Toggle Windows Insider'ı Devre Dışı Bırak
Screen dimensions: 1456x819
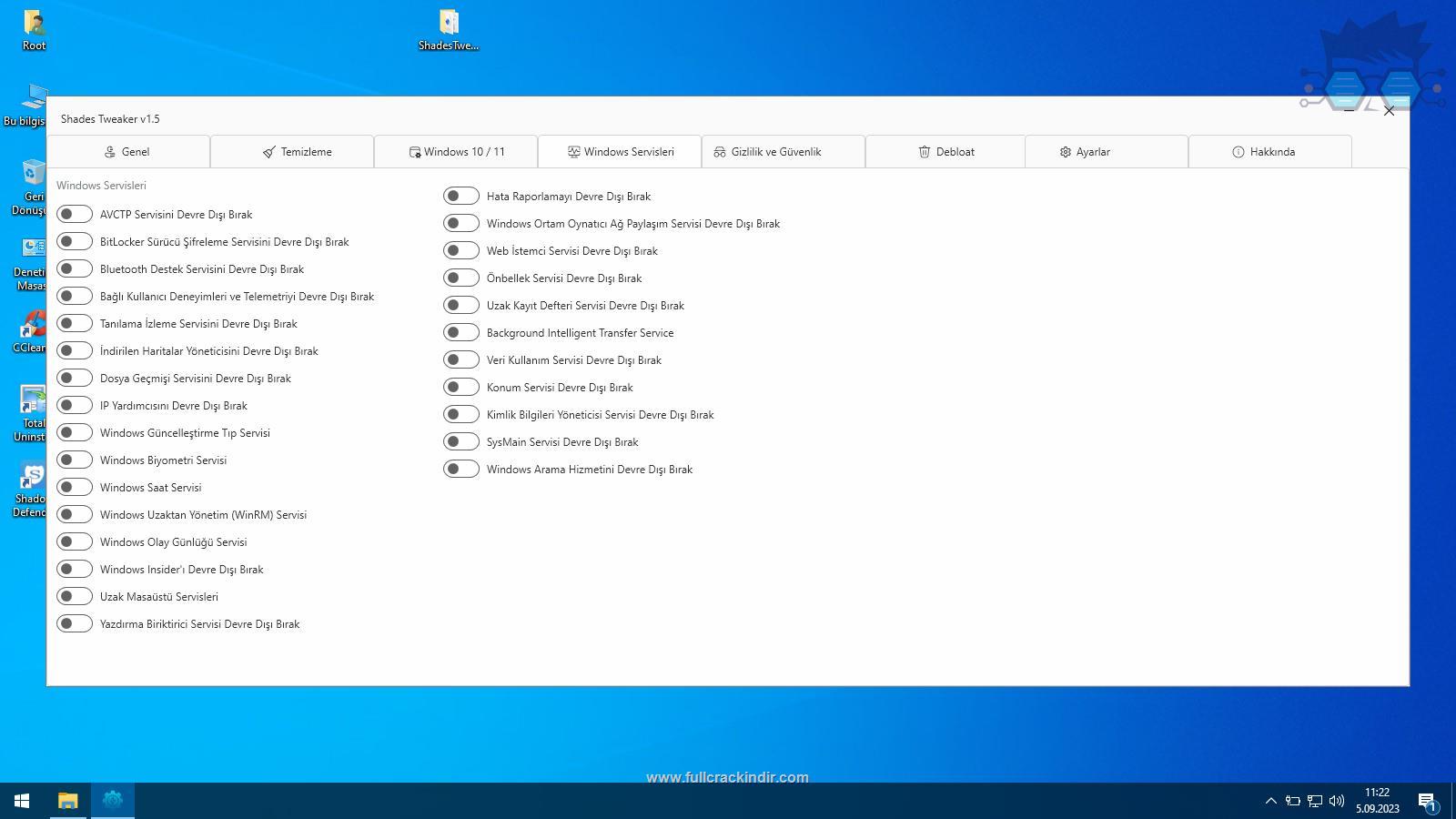(75, 569)
